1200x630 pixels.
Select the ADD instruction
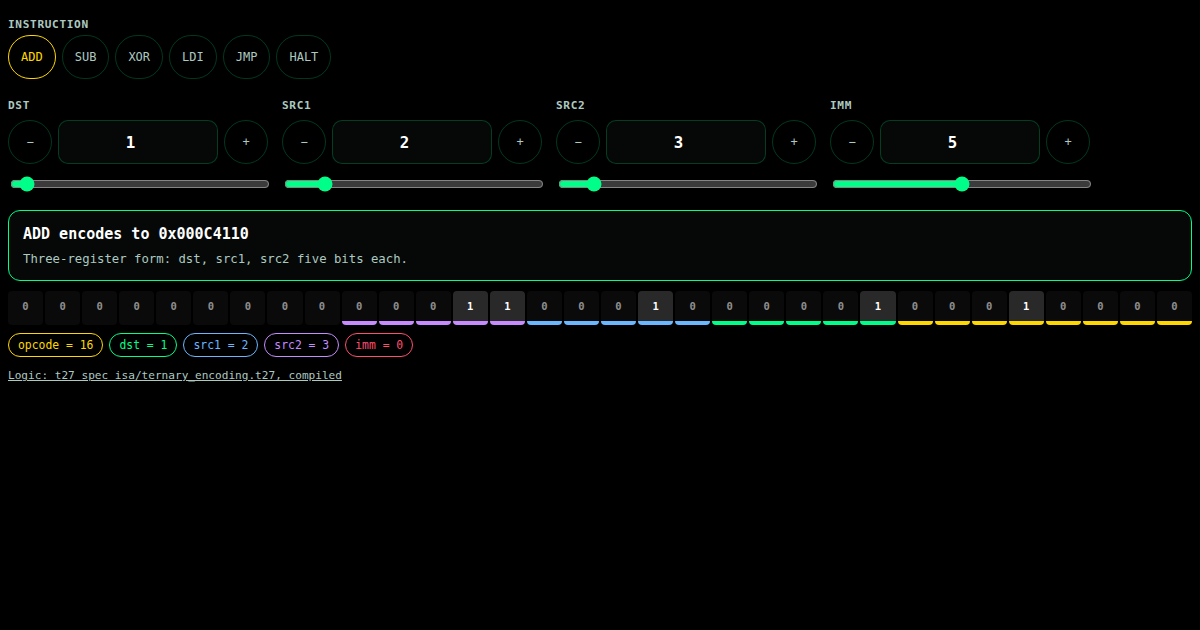tap(32, 57)
